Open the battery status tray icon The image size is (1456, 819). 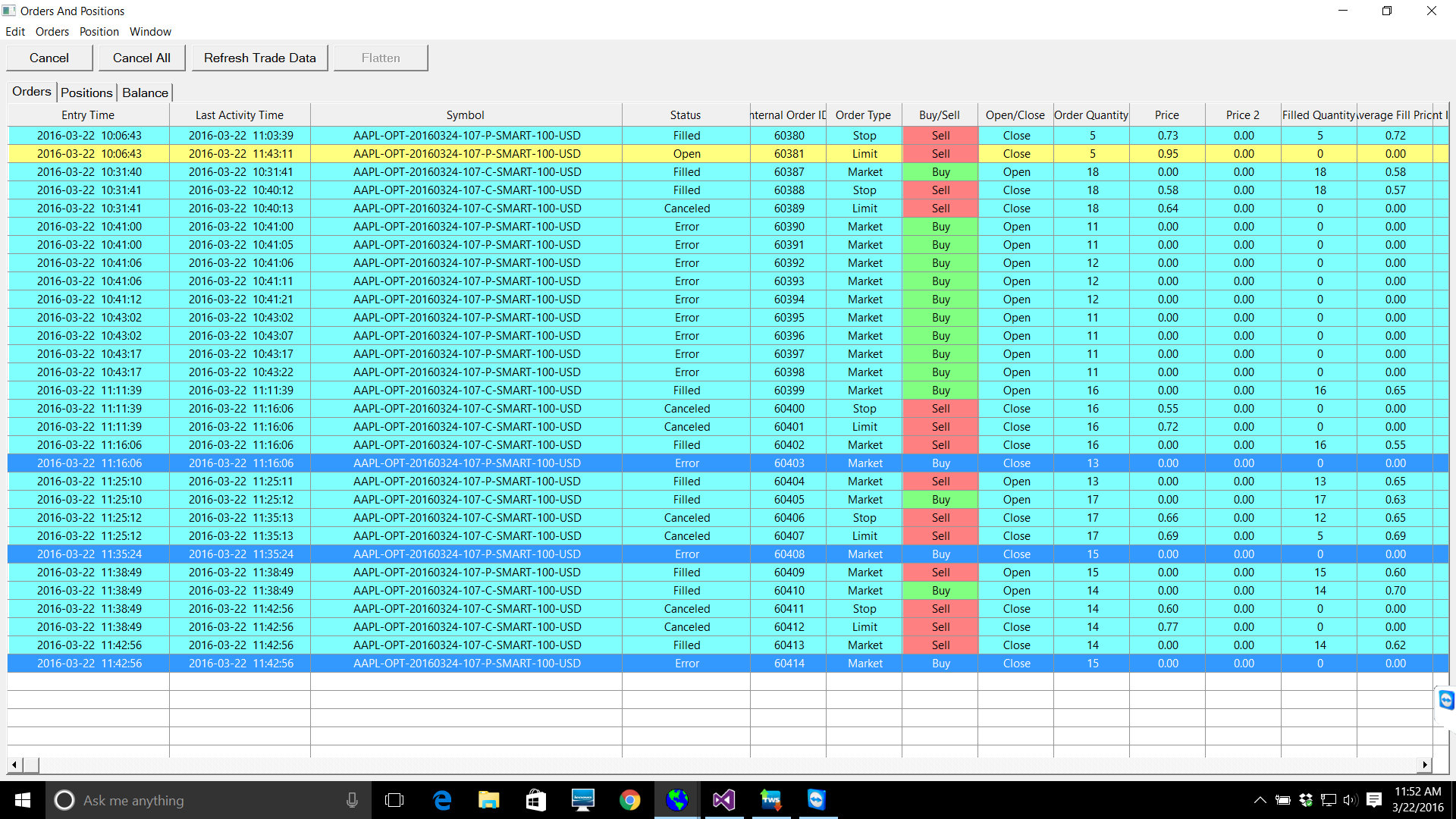click(x=1283, y=800)
